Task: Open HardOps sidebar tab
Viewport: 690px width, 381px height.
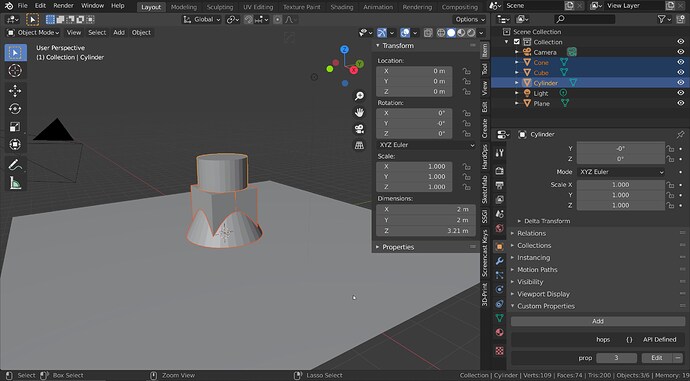Action: (484, 157)
